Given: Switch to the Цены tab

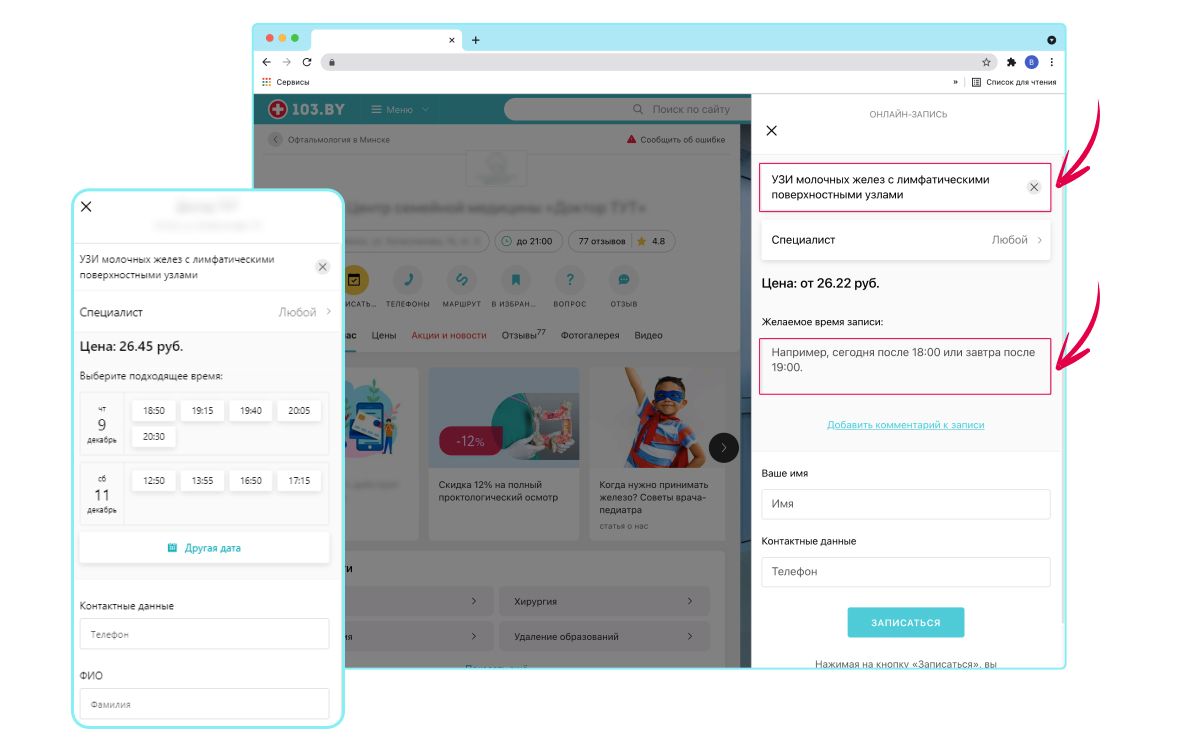Looking at the screenshot, I should click(384, 336).
